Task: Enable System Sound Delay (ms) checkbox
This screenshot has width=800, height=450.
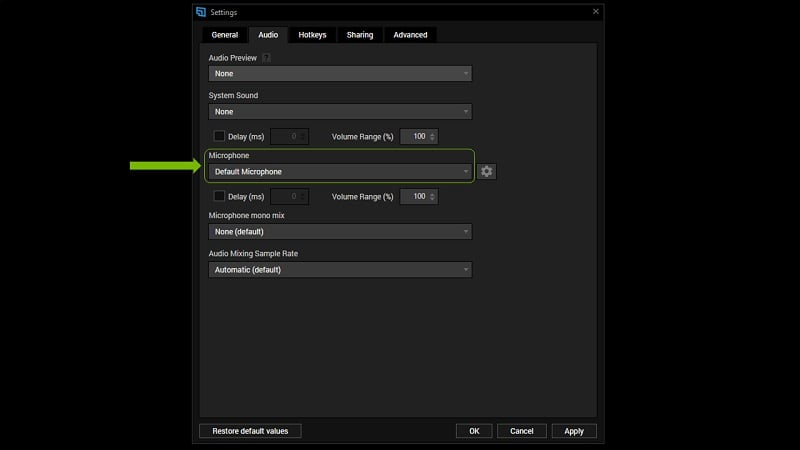Action: (x=219, y=136)
